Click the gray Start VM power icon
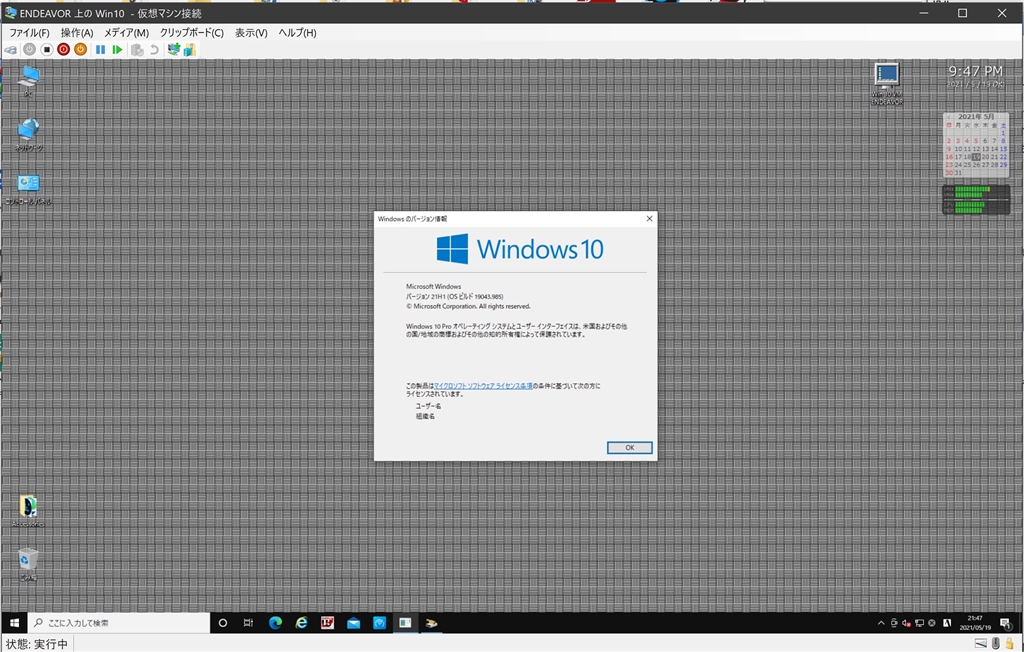This screenshot has width=1024, height=652. 29,50
